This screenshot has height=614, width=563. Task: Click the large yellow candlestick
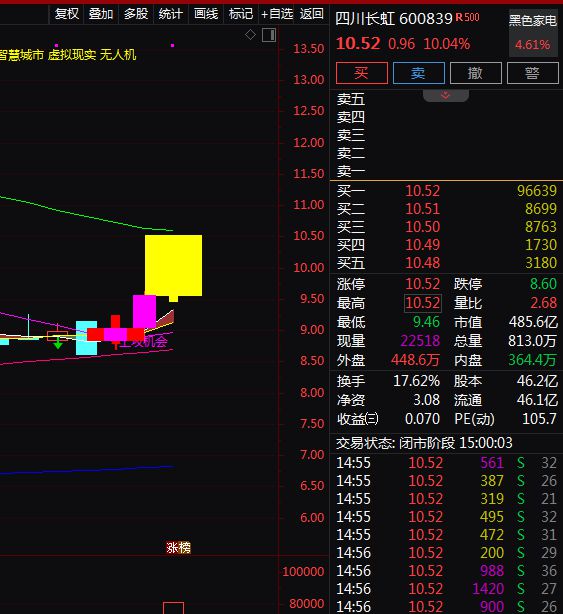pyautogui.click(x=173, y=265)
